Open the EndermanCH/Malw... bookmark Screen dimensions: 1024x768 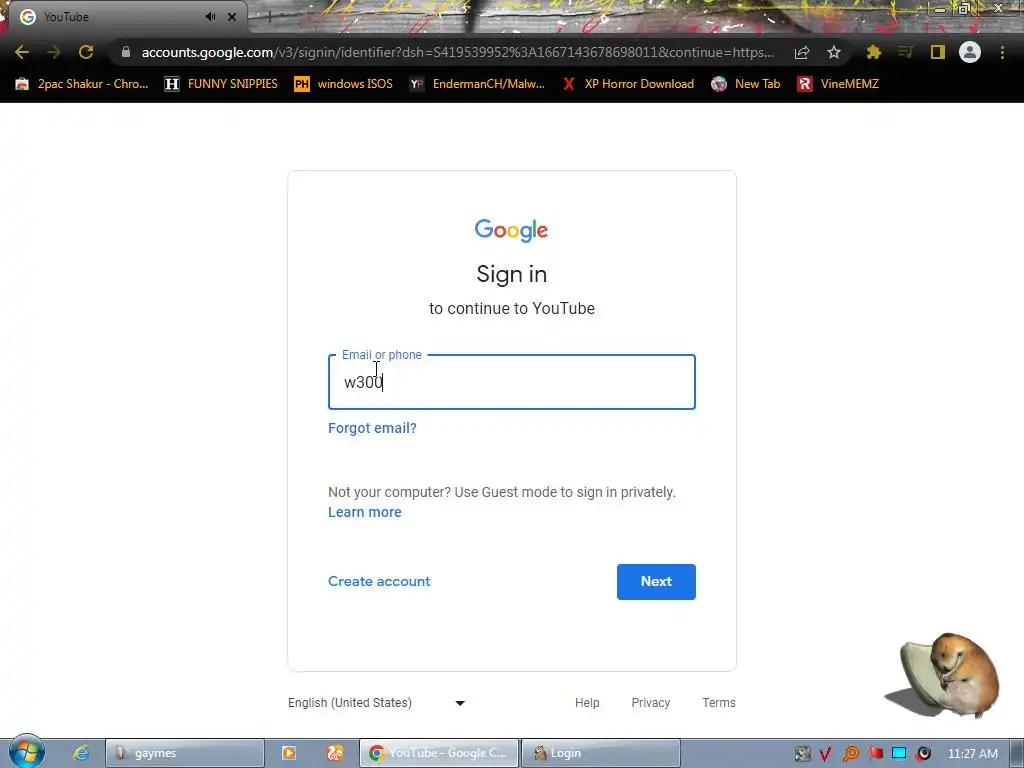coord(477,84)
